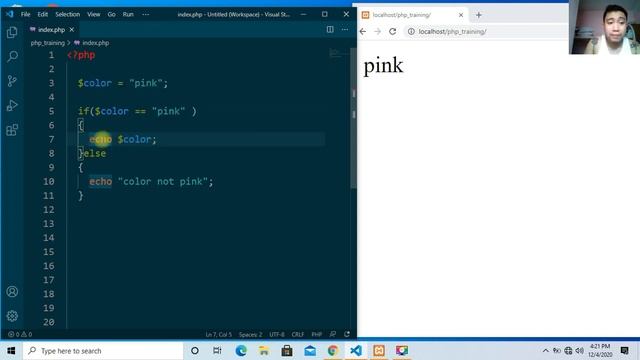This screenshot has height=360, width=640.
Task: Open the clock showing 4:21 PM
Action: tap(600, 351)
